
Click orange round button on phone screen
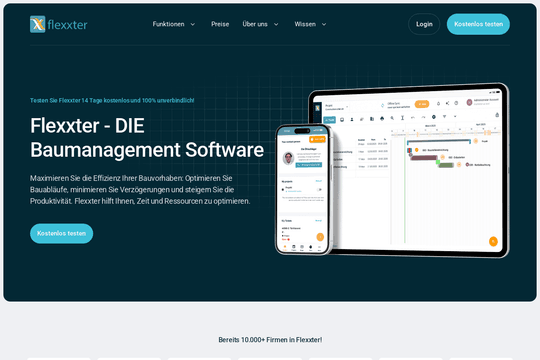pyautogui.click(x=320, y=237)
